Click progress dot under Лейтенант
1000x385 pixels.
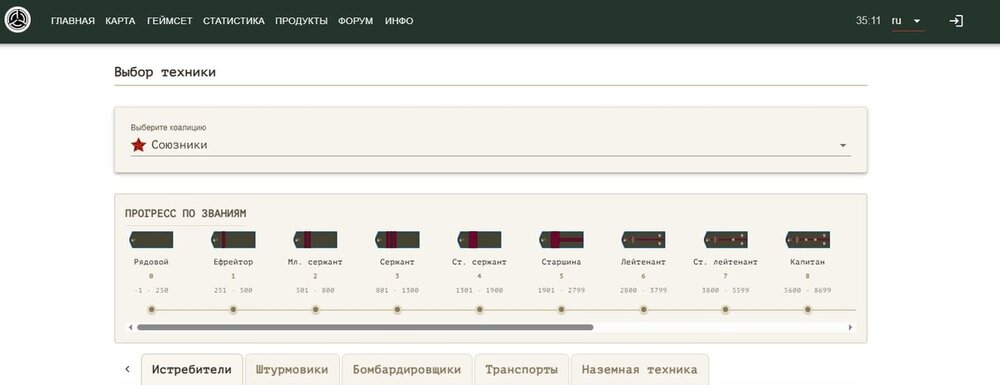click(643, 310)
